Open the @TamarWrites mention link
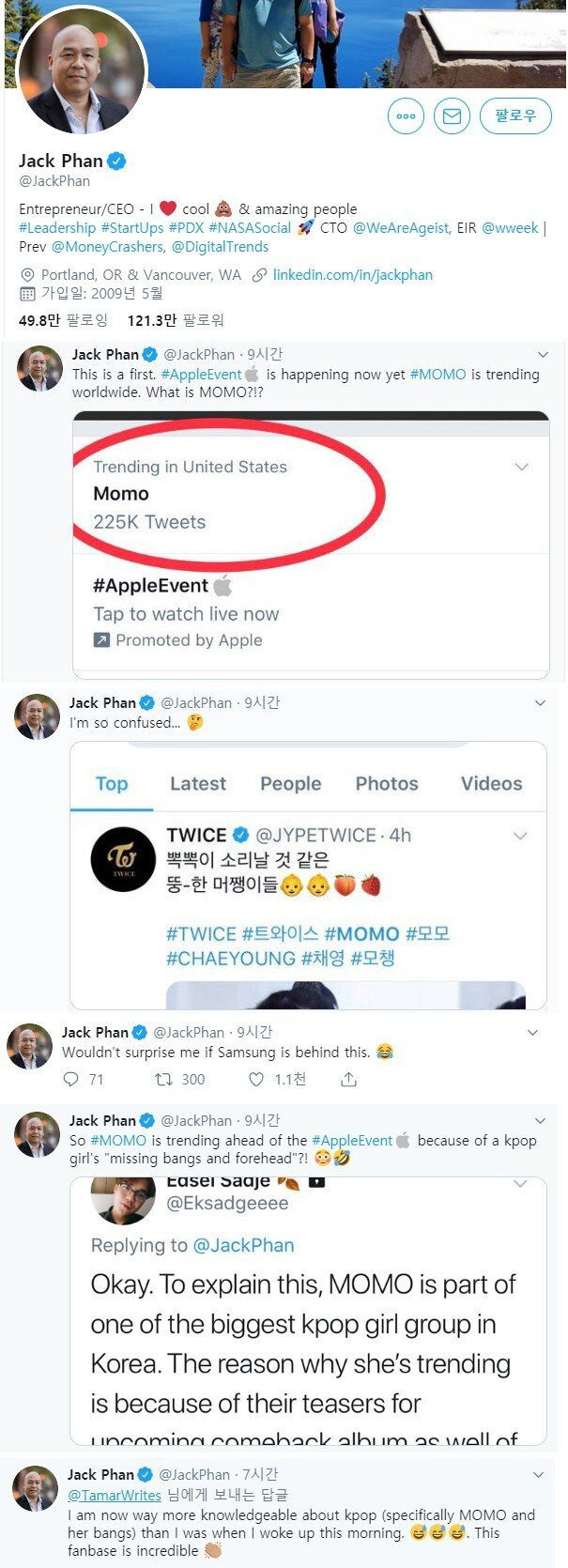The height and width of the screenshot is (1568, 568). [x=115, y=1495]
